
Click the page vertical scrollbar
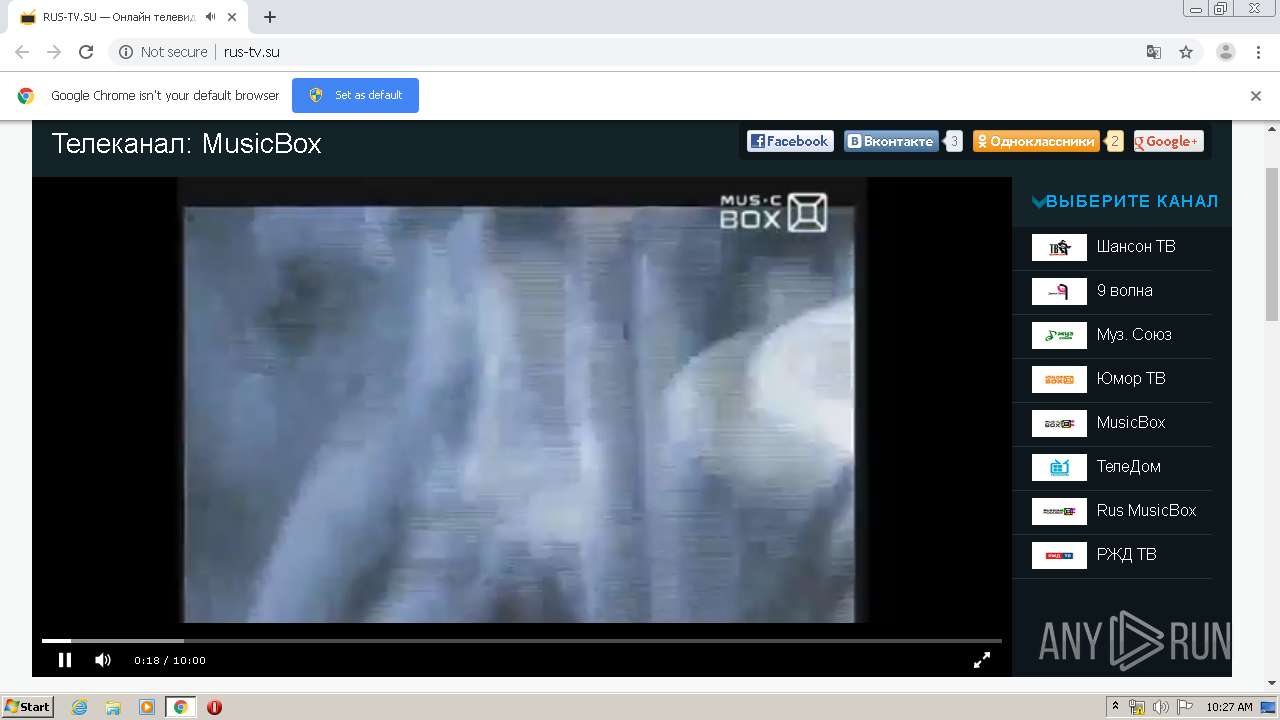coord(1272,244)
